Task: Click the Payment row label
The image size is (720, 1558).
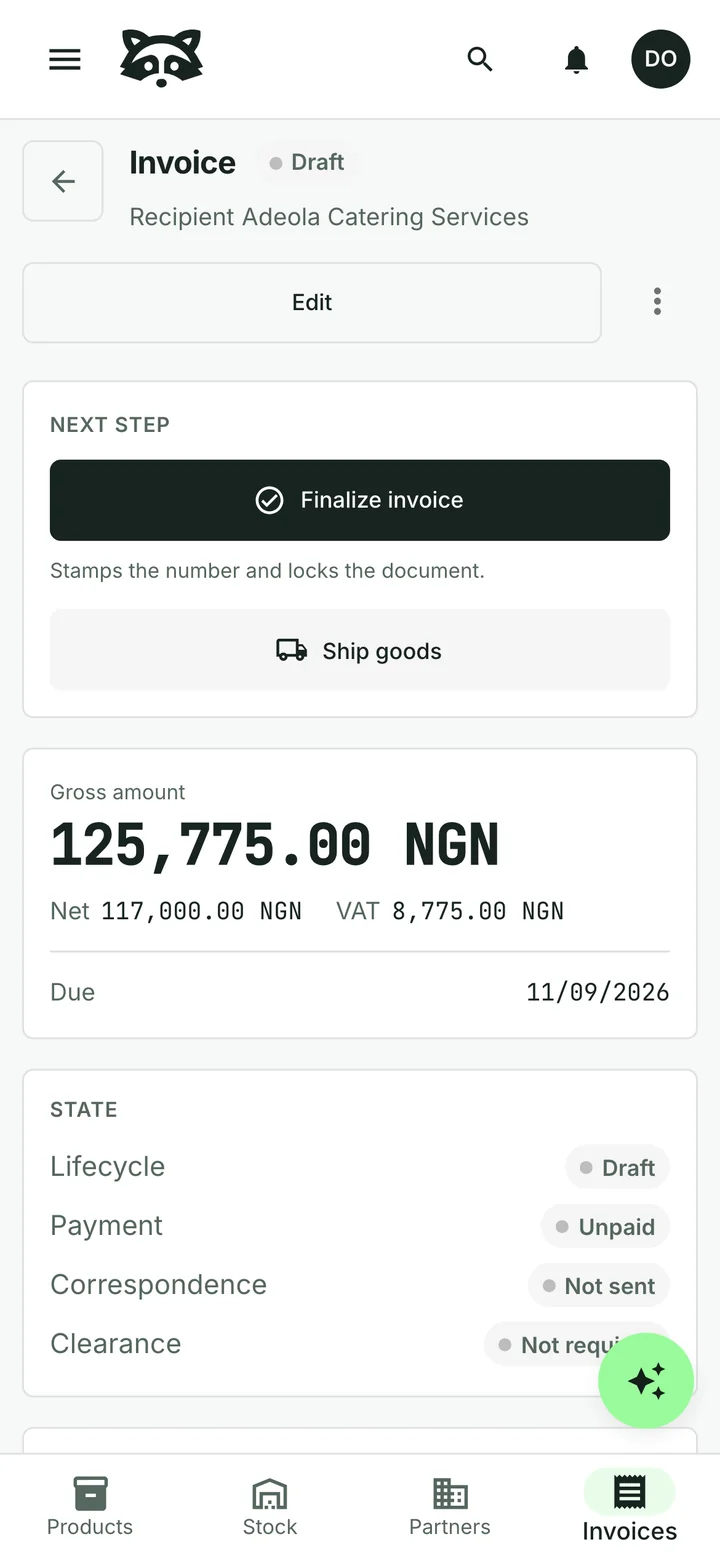Action: tap(106, 1226)
